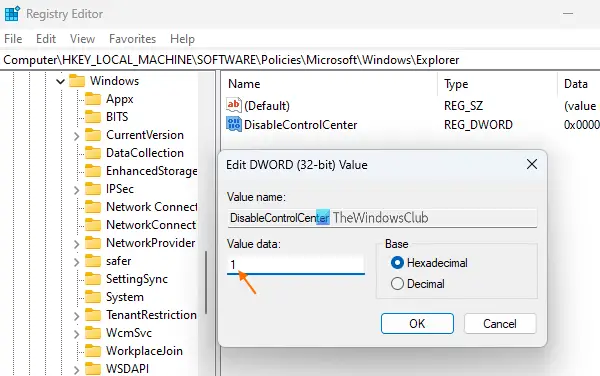This screenshot has height=376, width=600.
Task: Select the WorkplaceJoin folder icon
Action: (93, 351)
